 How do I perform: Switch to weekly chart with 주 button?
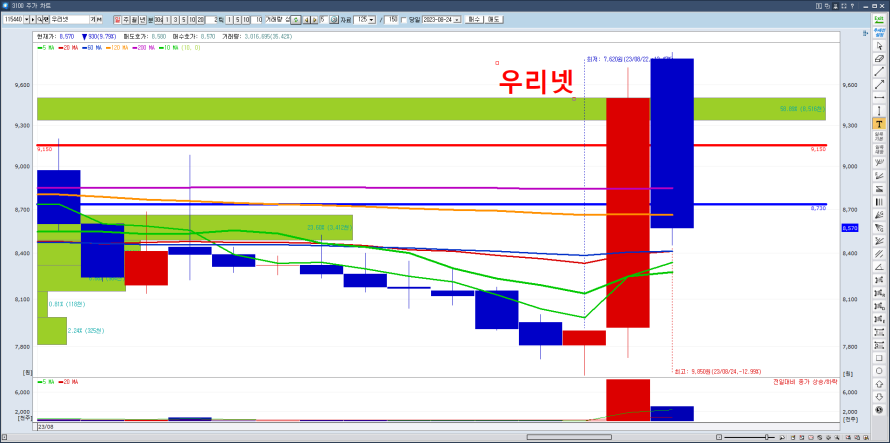click(x=126, y=19)
